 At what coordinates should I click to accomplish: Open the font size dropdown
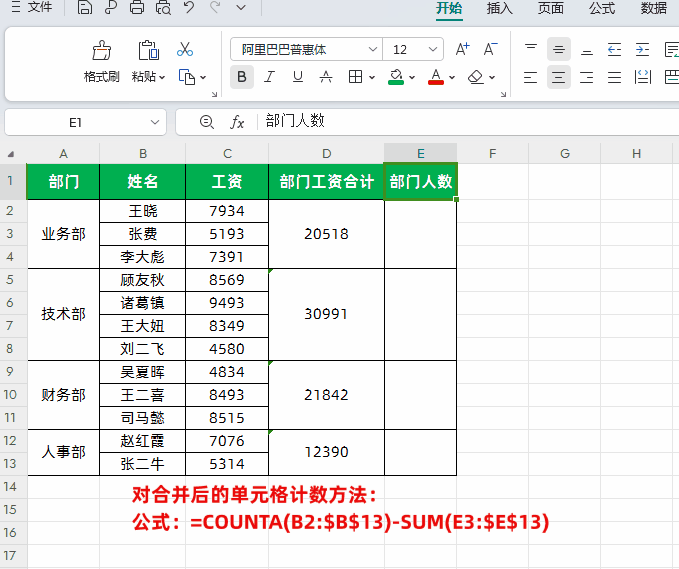pyautogui.click(x=433, y=49)
